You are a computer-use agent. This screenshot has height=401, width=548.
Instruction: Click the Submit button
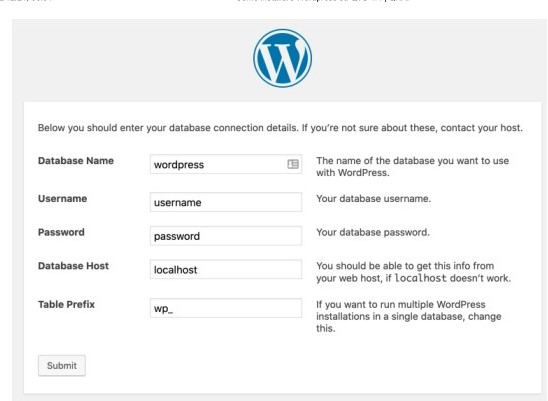point(62,365)
